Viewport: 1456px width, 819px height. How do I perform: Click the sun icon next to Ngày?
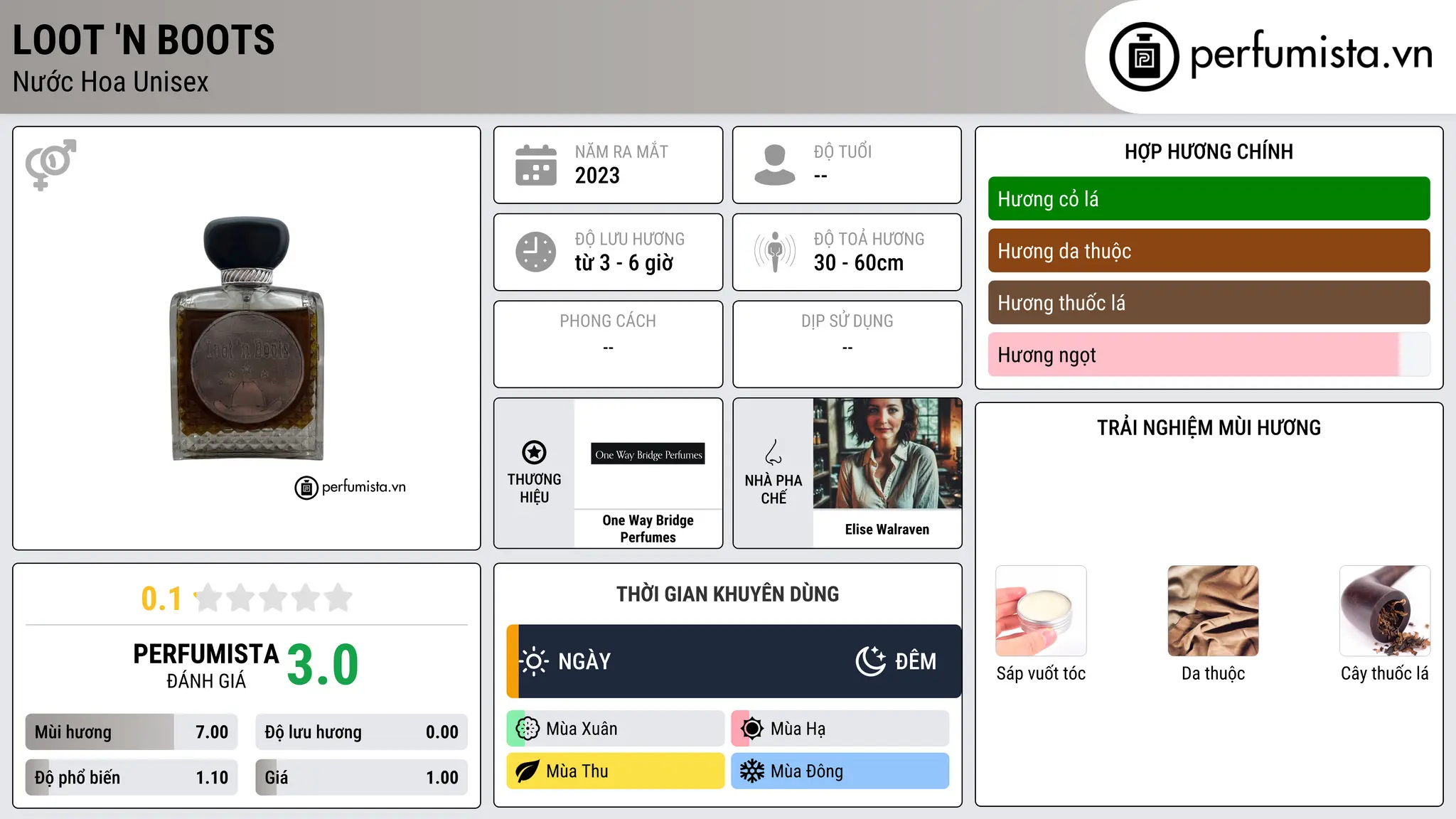534,661
